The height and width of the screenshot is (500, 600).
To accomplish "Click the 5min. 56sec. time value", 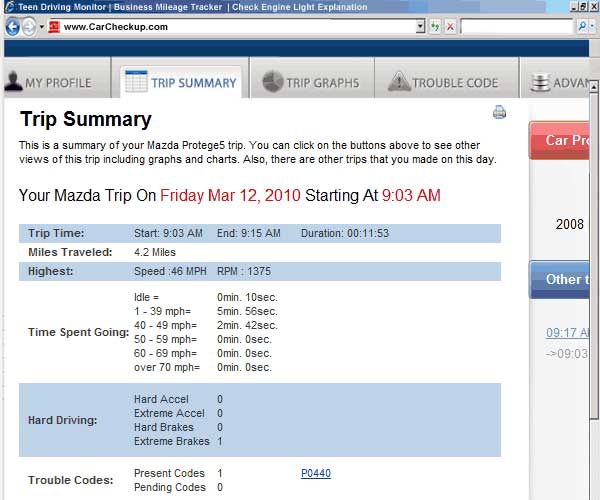I will point(247,311).
